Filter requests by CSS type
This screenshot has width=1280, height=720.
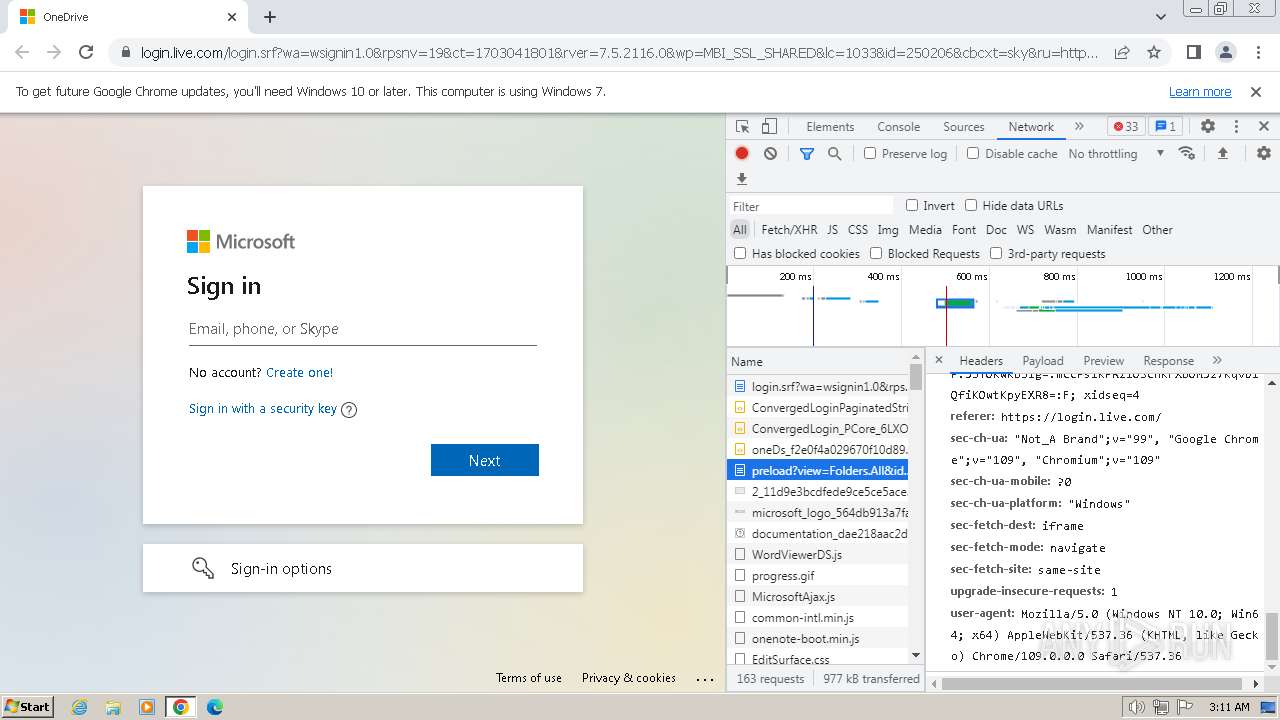(858, 230)
